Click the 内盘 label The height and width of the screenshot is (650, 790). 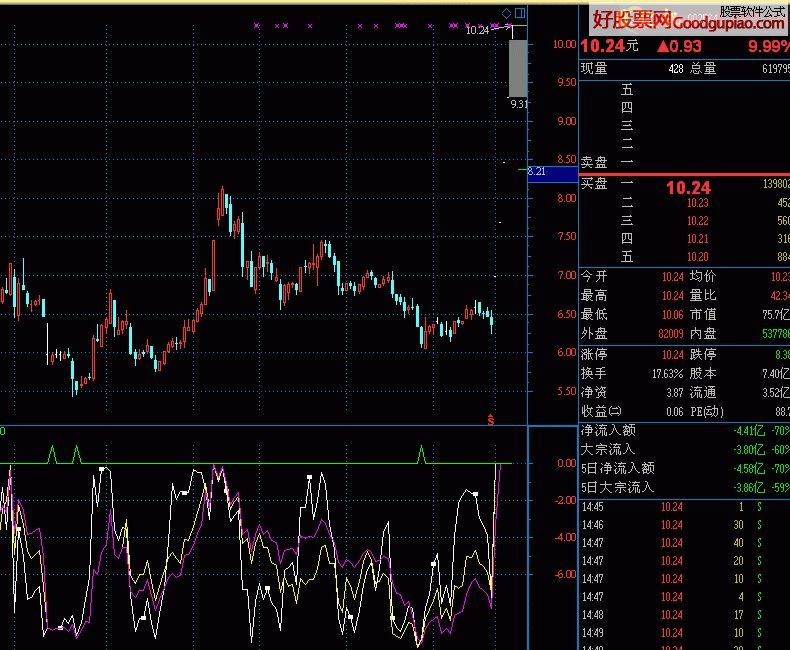[x=703, y=334]
